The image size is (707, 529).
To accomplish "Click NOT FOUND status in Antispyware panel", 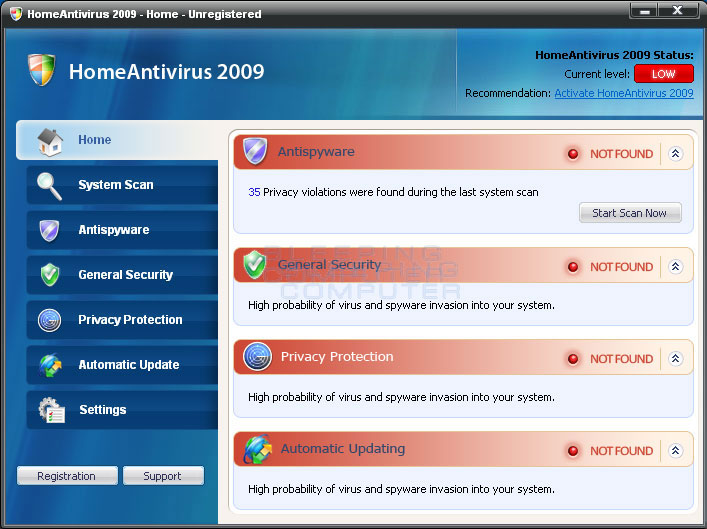I will click(x=621, y=154).
